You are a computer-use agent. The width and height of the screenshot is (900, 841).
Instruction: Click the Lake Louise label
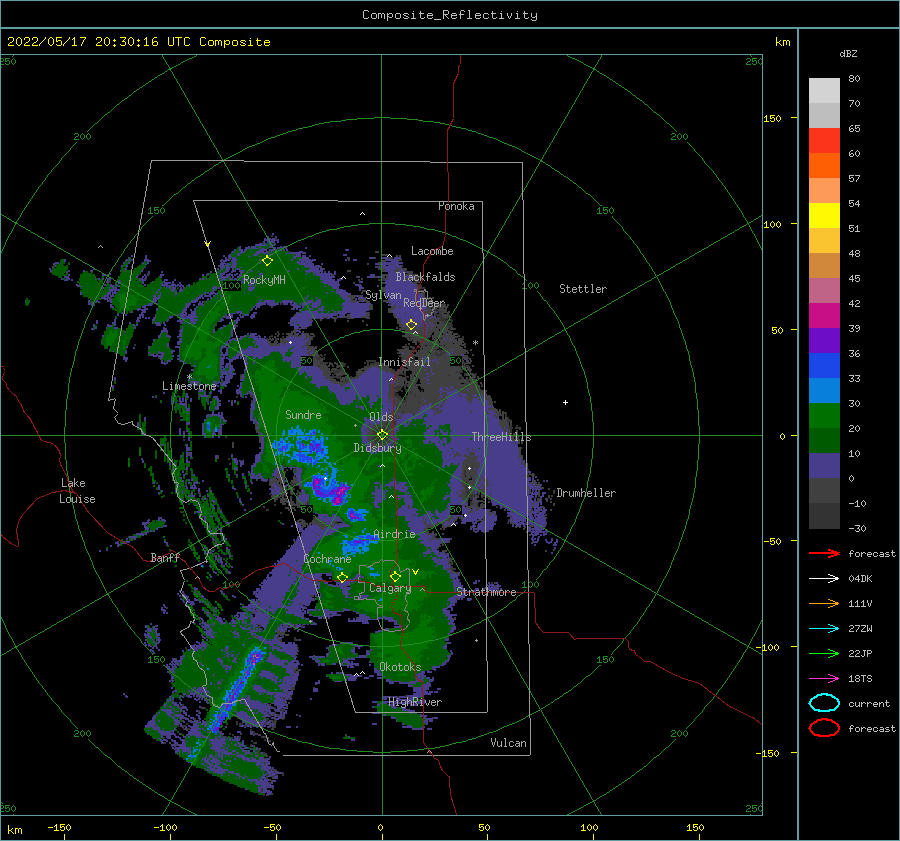77,491
